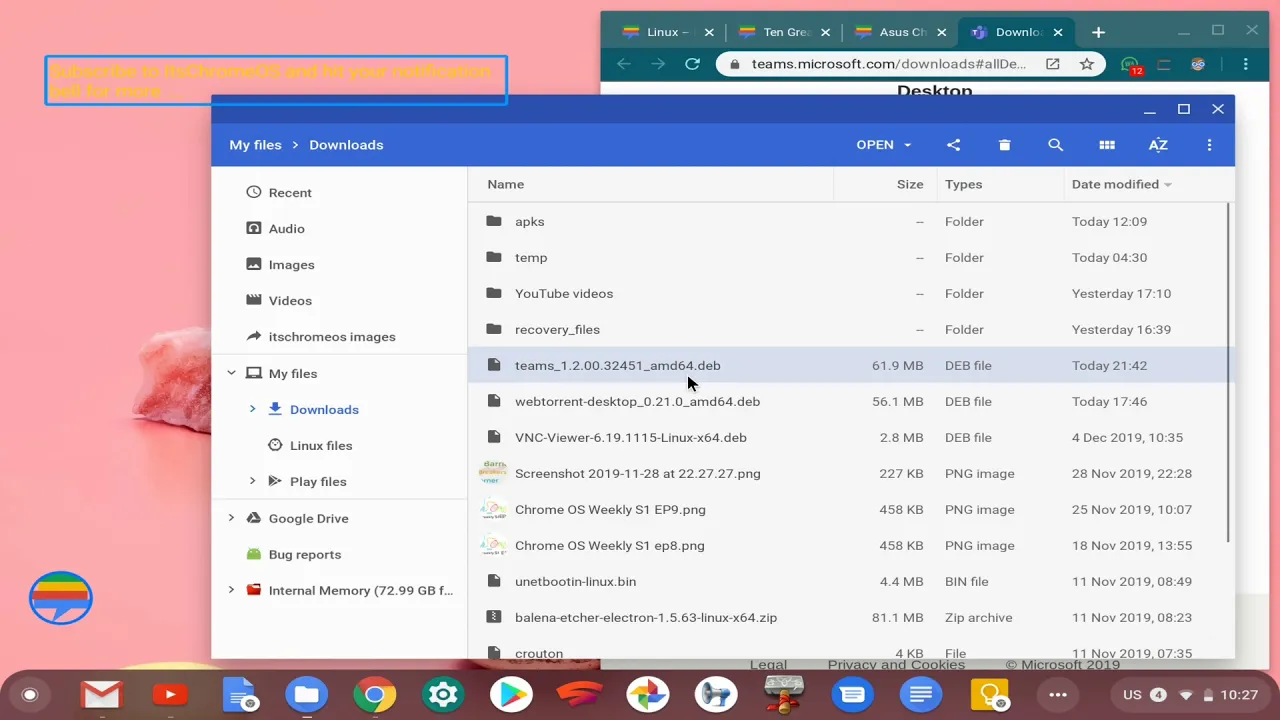Select the apks folder
This screenshot has width=1280, height=720.
846,221
